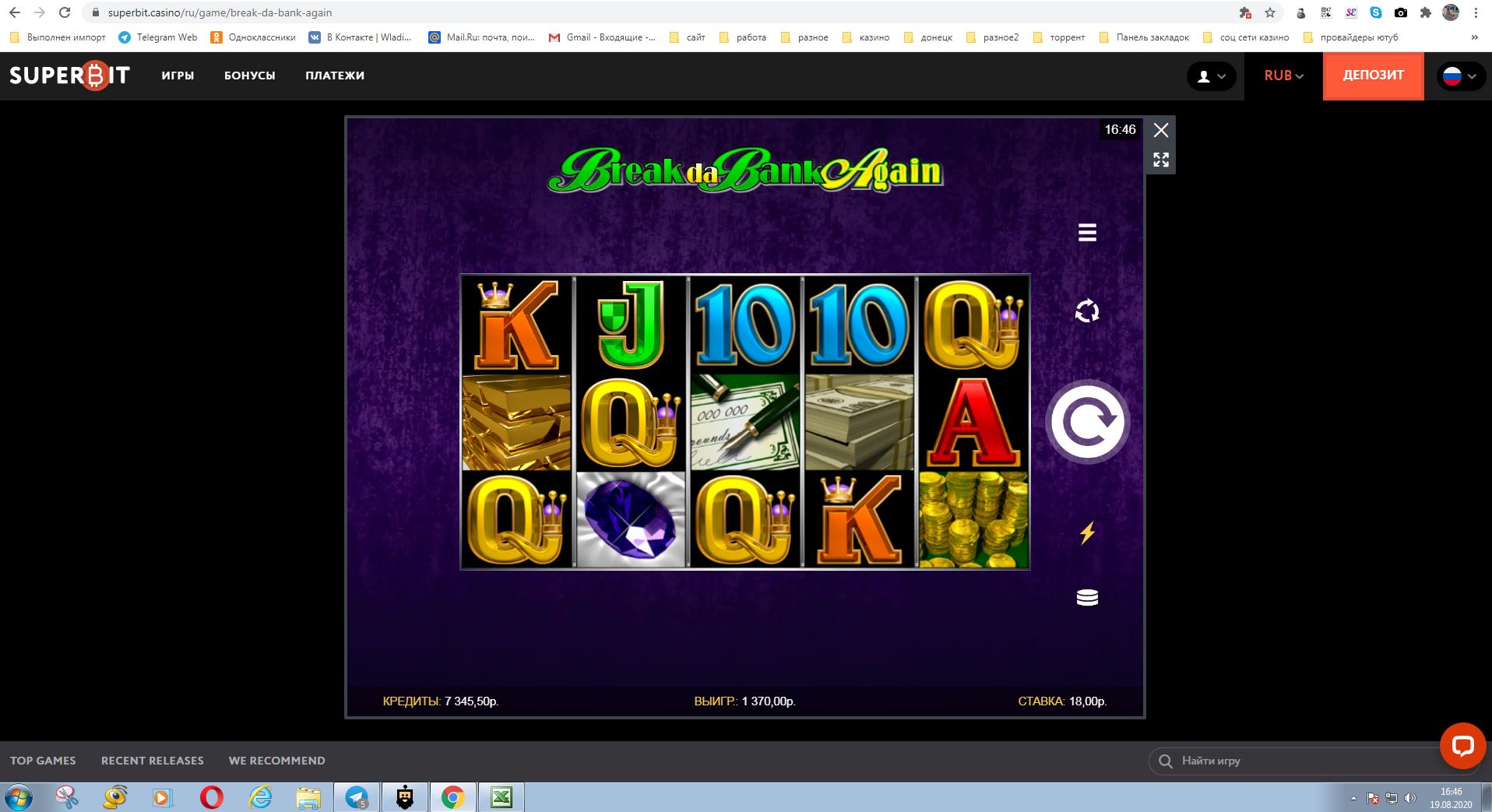Open the торрент bookmarks folder
The image size is (1492, 812).
[x=1059, y=37]
